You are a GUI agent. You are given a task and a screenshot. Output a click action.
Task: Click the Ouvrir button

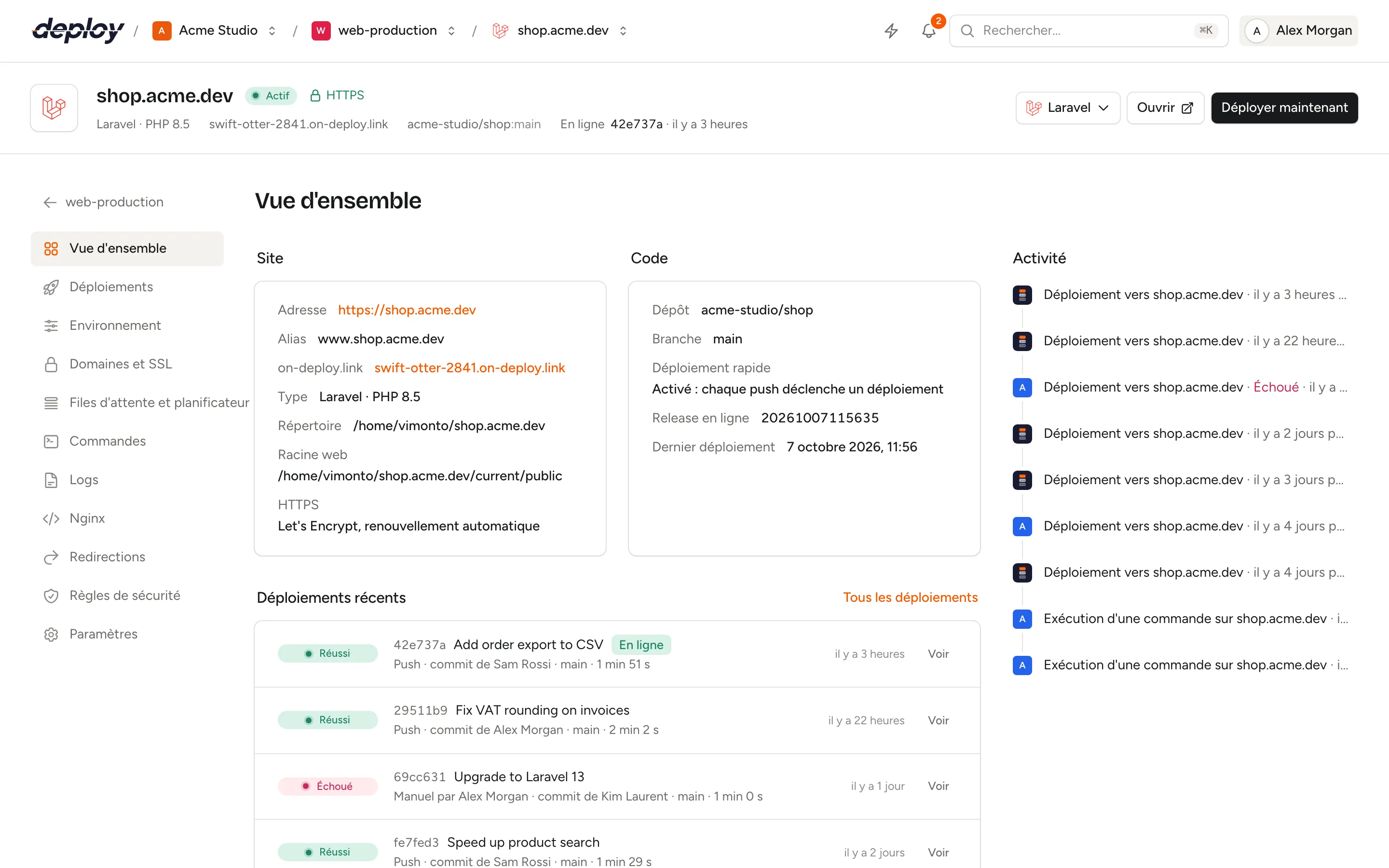[x=1165, y=108]
